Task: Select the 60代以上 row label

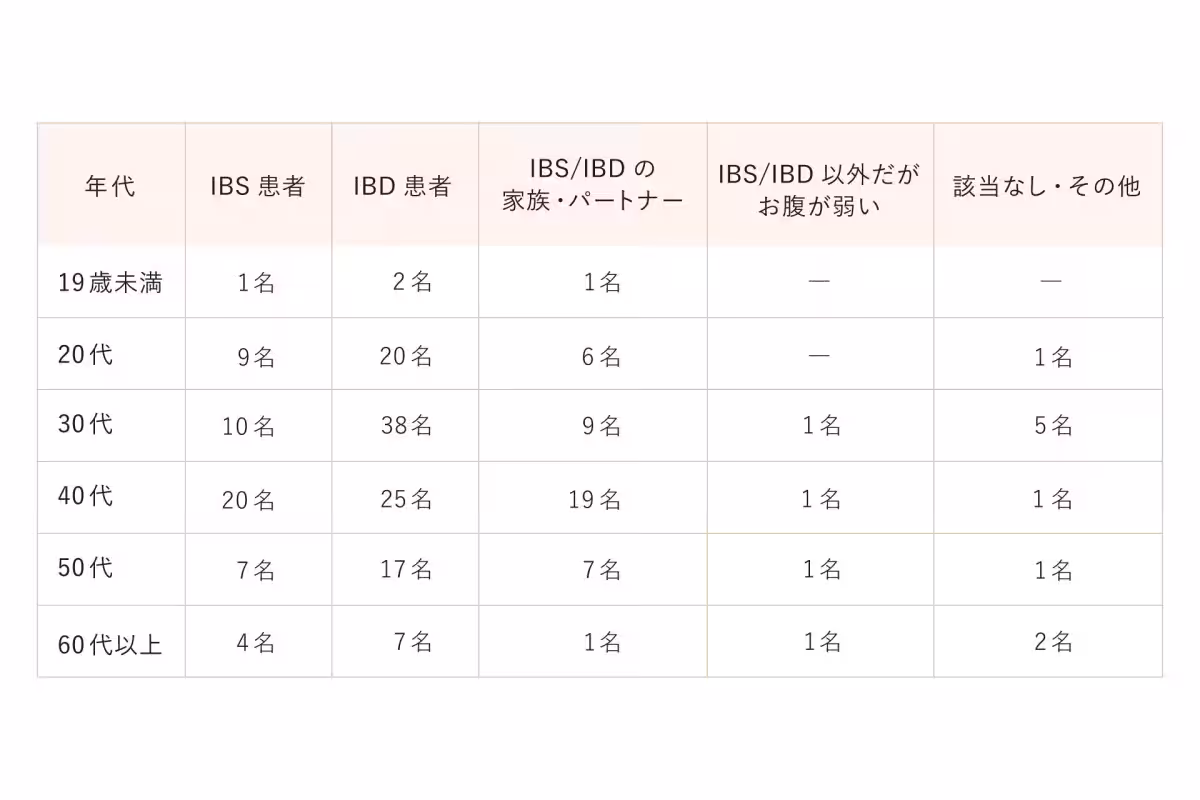Action: click(110, 642)
